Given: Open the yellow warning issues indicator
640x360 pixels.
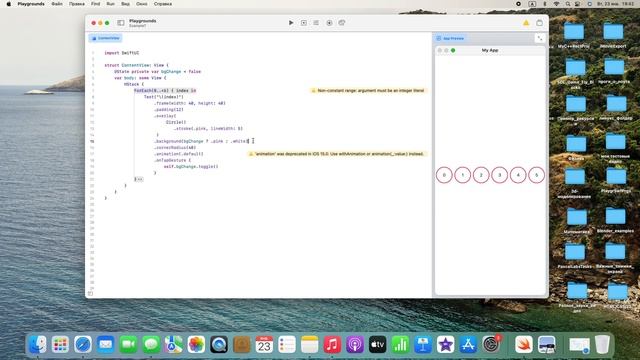Looking at the screenshot, I should pyautogui.click(x=526, y=23).
